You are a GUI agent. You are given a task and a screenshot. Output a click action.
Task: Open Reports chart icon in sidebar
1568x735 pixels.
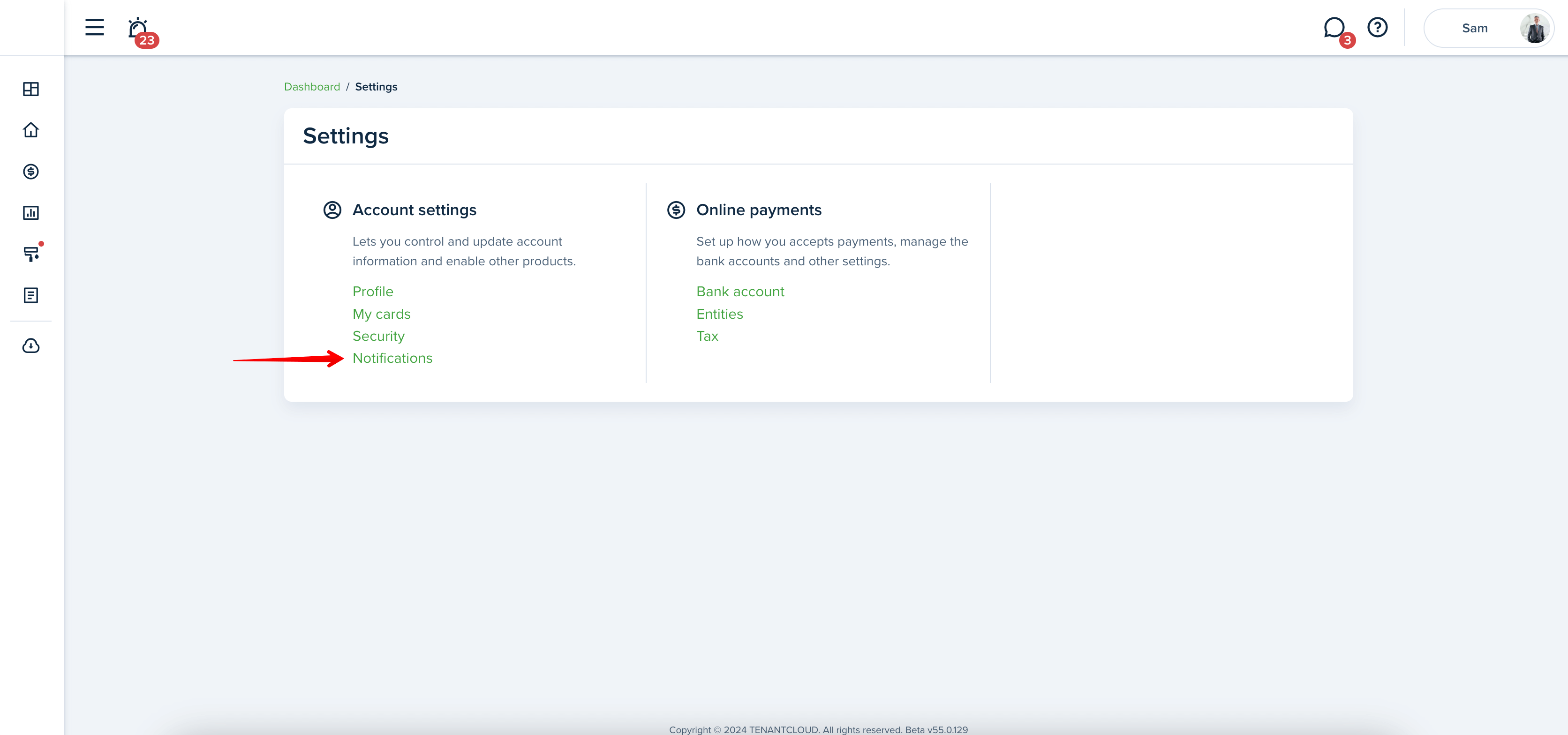31,213
